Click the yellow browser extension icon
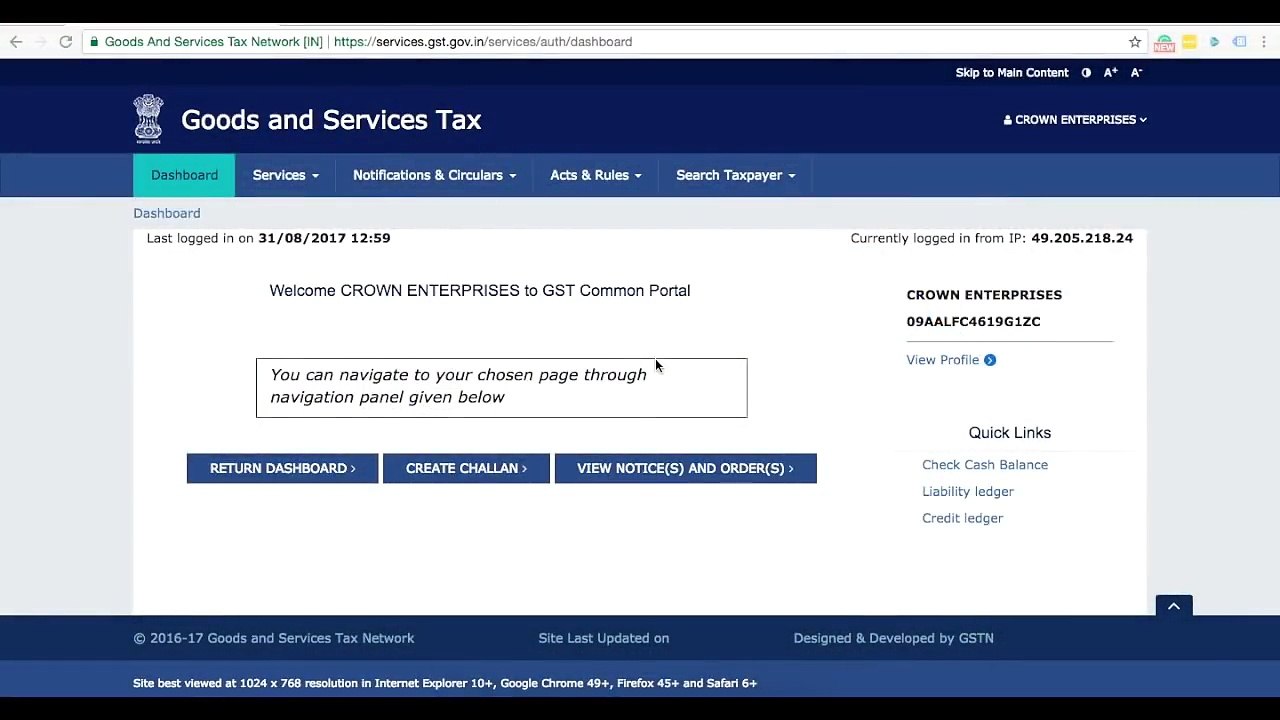 pyautogui.click(x=1189, y=42)
